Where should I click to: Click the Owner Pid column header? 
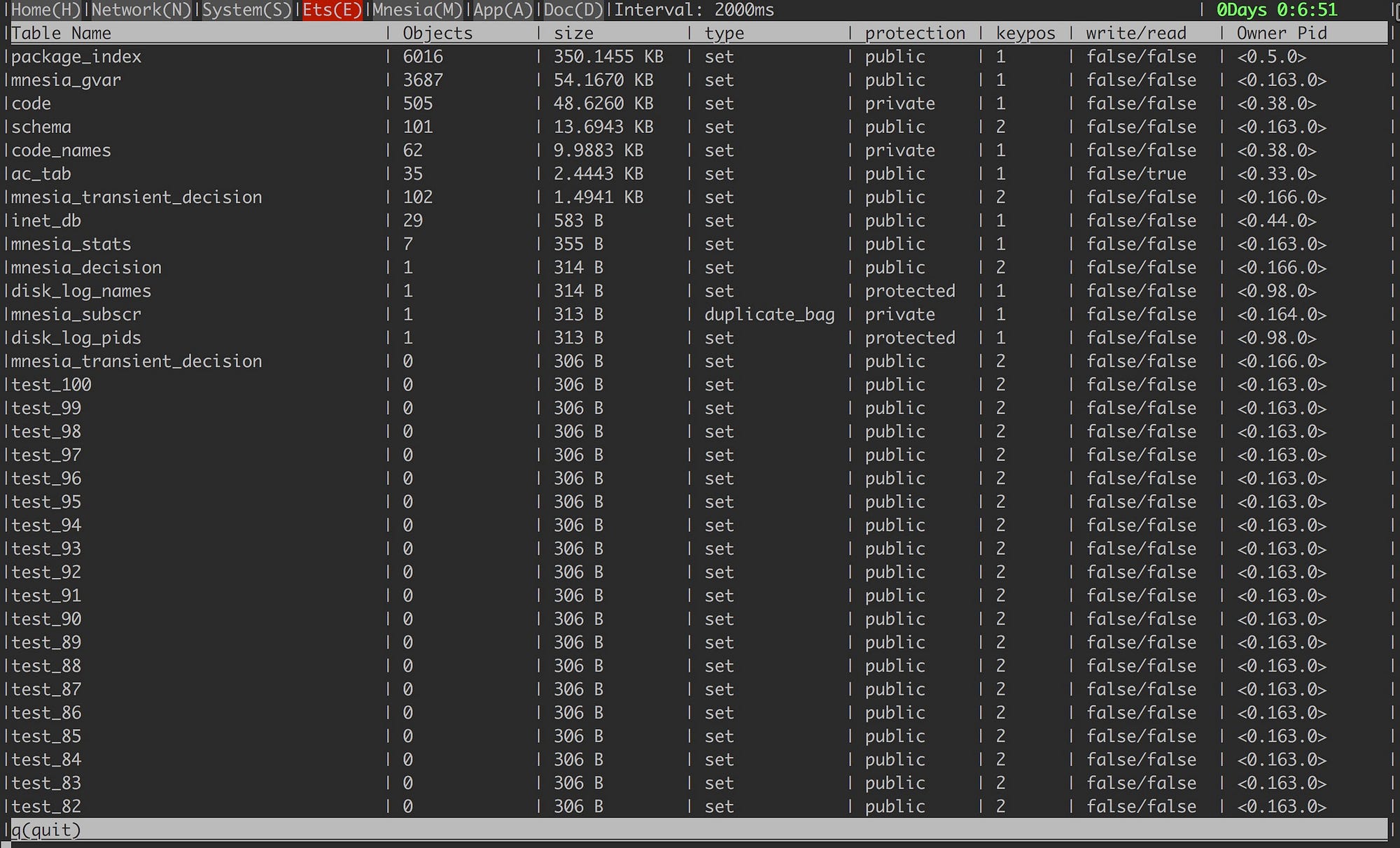click(x=1281, y=34)
